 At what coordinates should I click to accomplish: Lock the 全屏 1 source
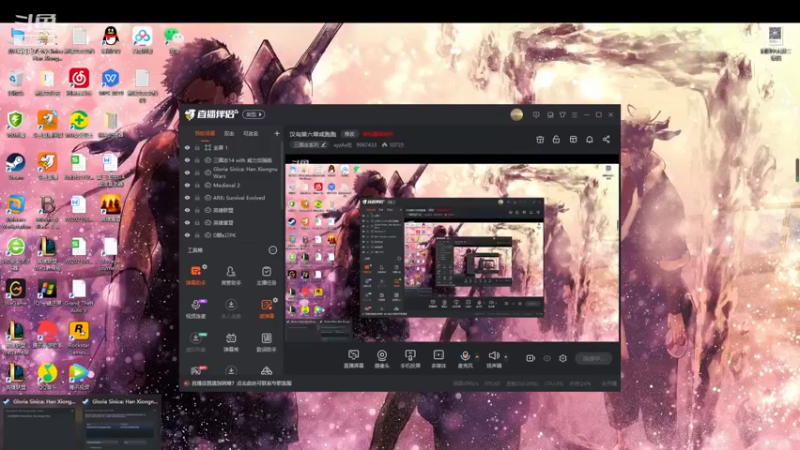click(197, 147)
